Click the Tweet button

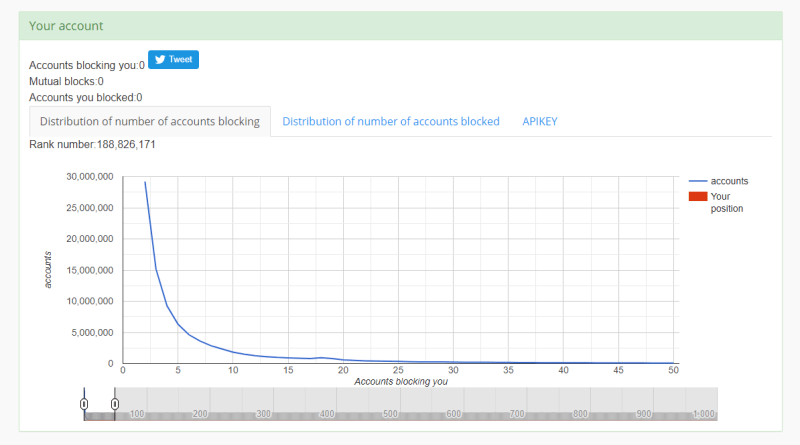[174, 60]
